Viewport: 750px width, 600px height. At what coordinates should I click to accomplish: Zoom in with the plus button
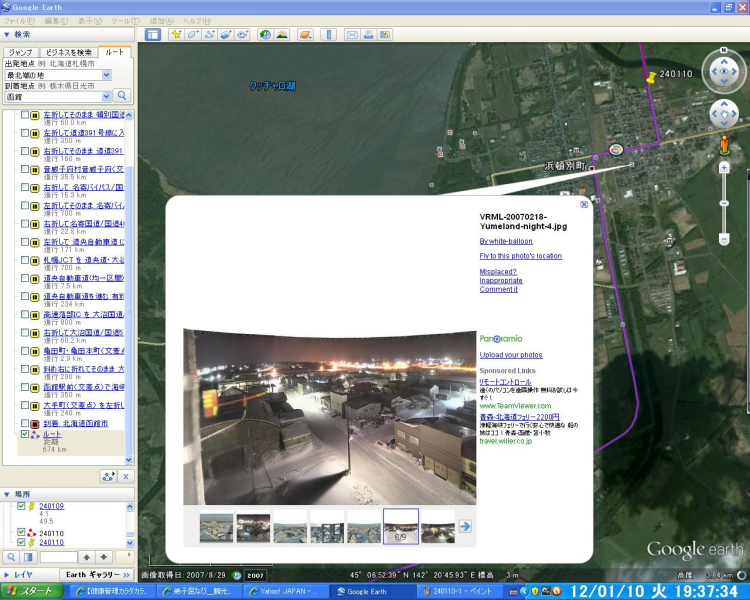(724, 168)
